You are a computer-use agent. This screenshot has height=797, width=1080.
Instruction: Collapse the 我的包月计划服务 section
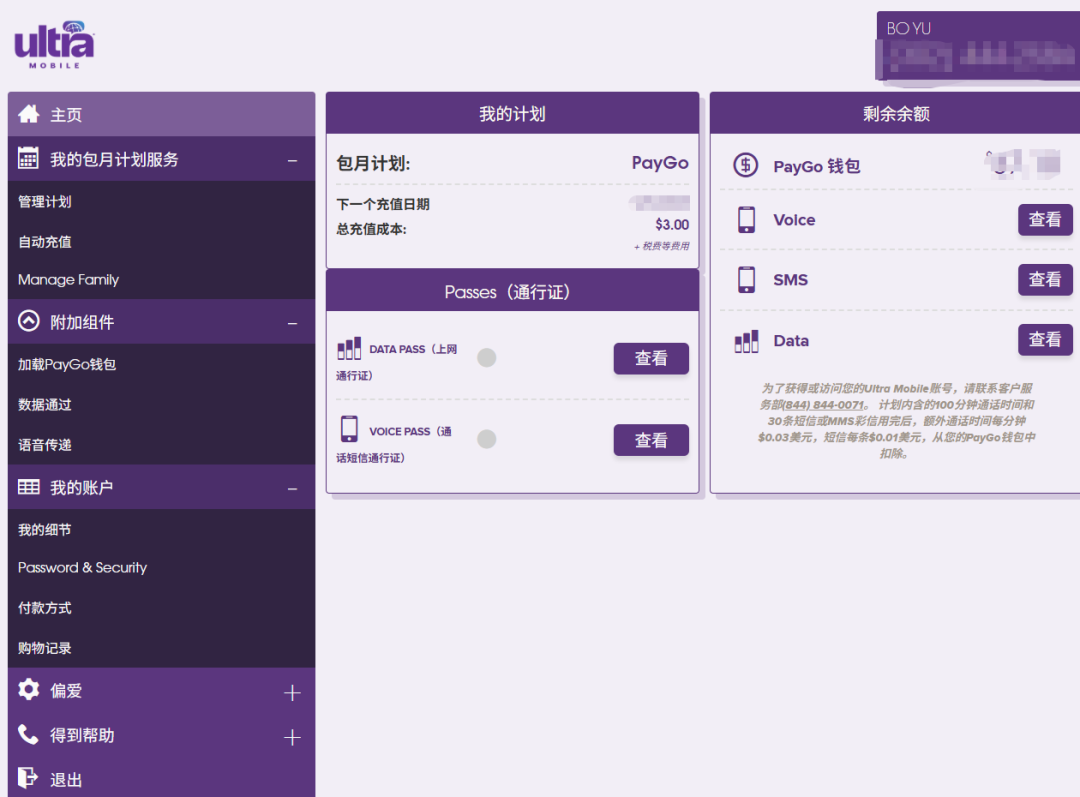(293, 161)
